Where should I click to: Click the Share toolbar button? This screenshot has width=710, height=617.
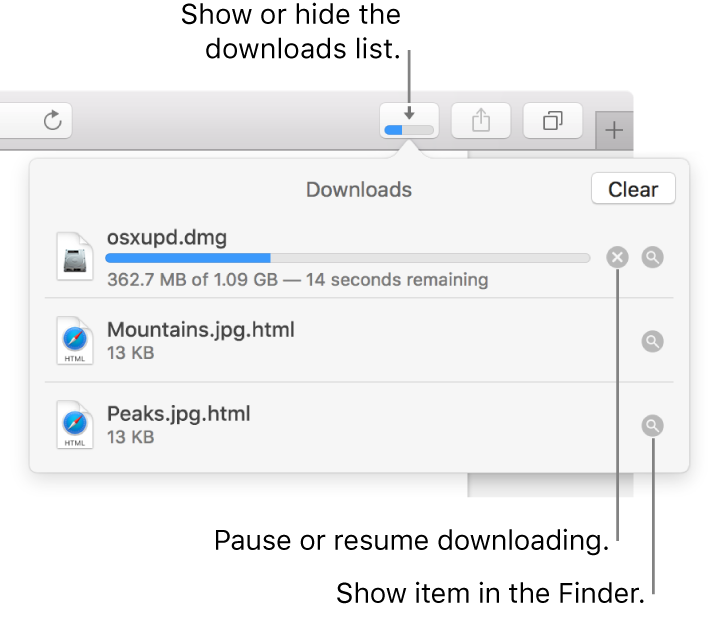click(x=481, y=122)
